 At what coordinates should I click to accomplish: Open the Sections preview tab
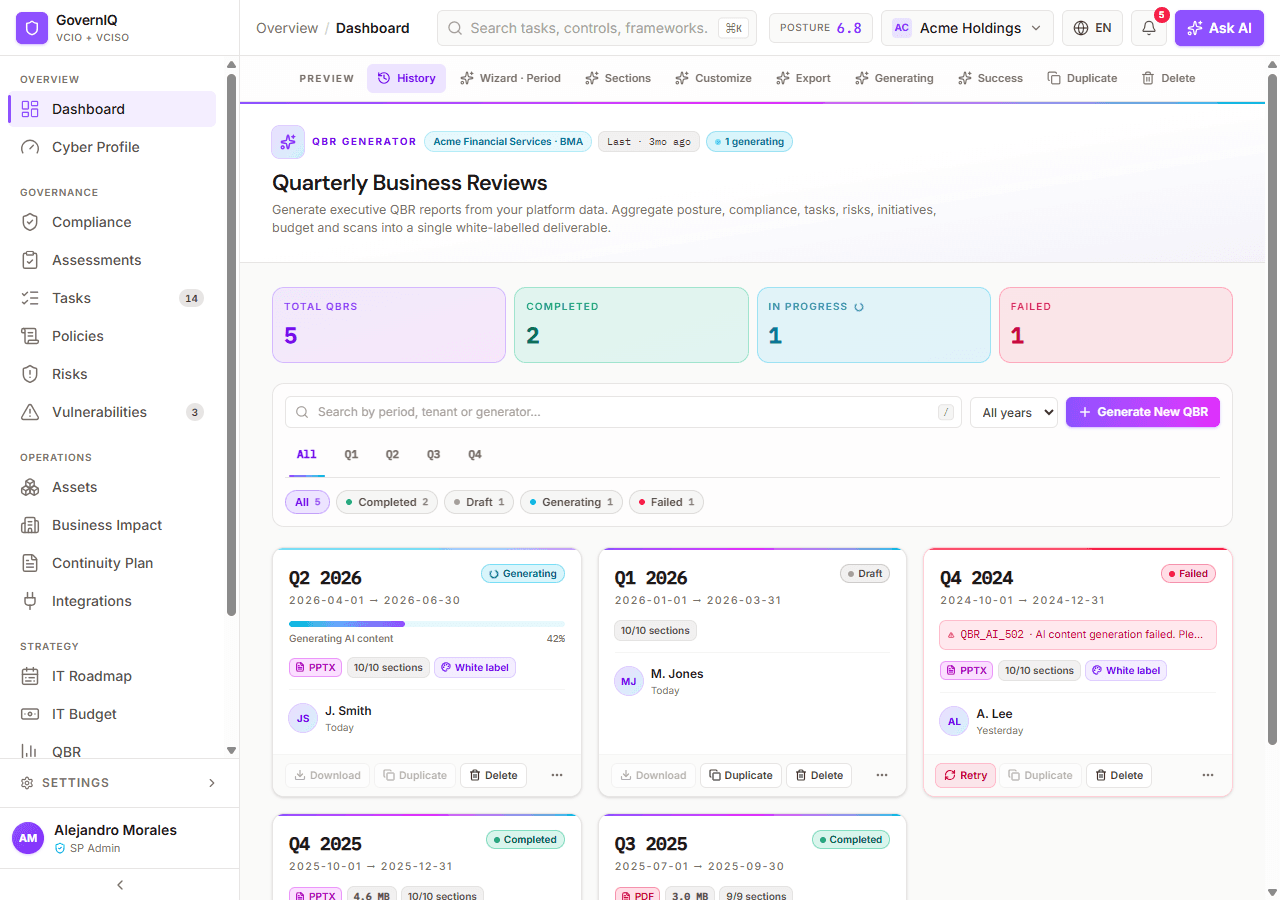pos(618,78)
